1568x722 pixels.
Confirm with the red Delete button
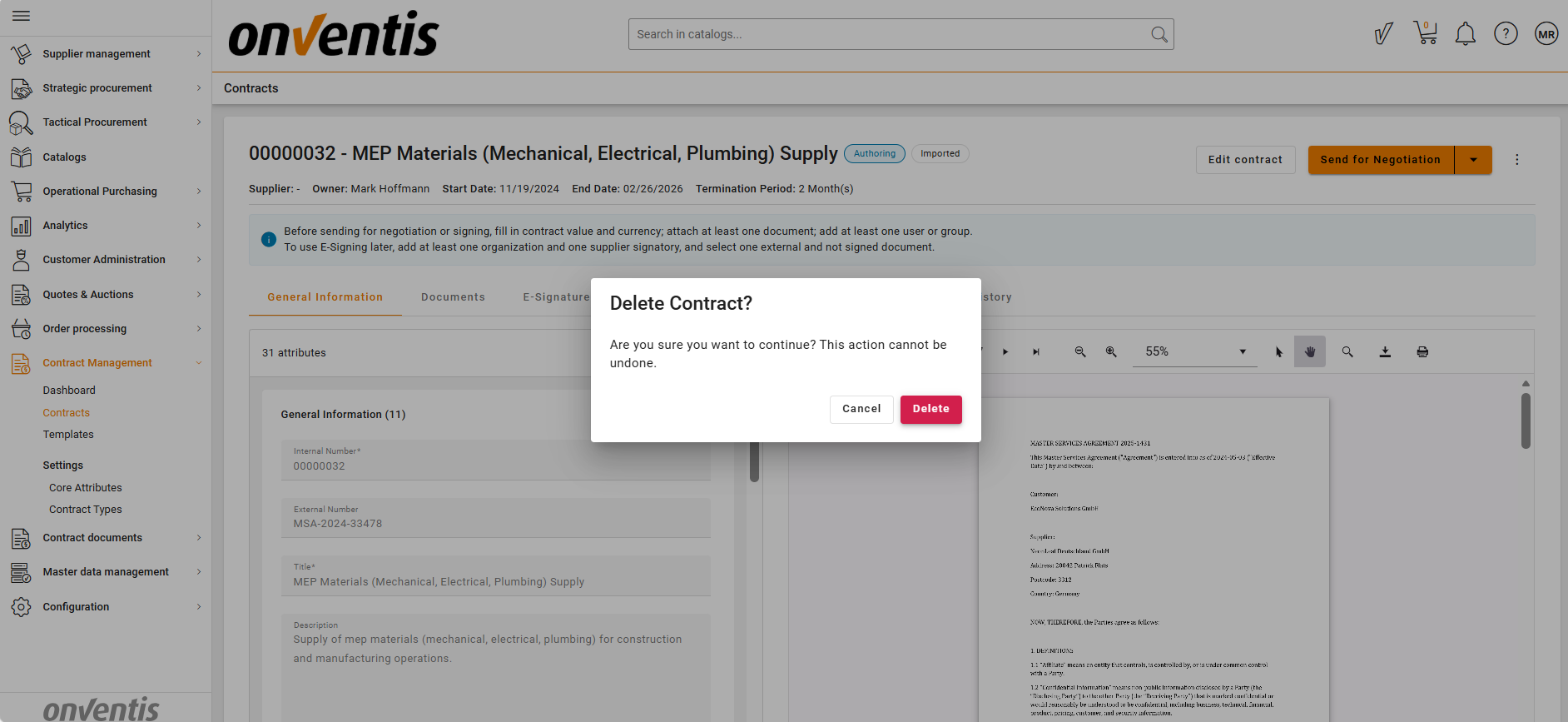pyautogui.click(x=930, y=409)
